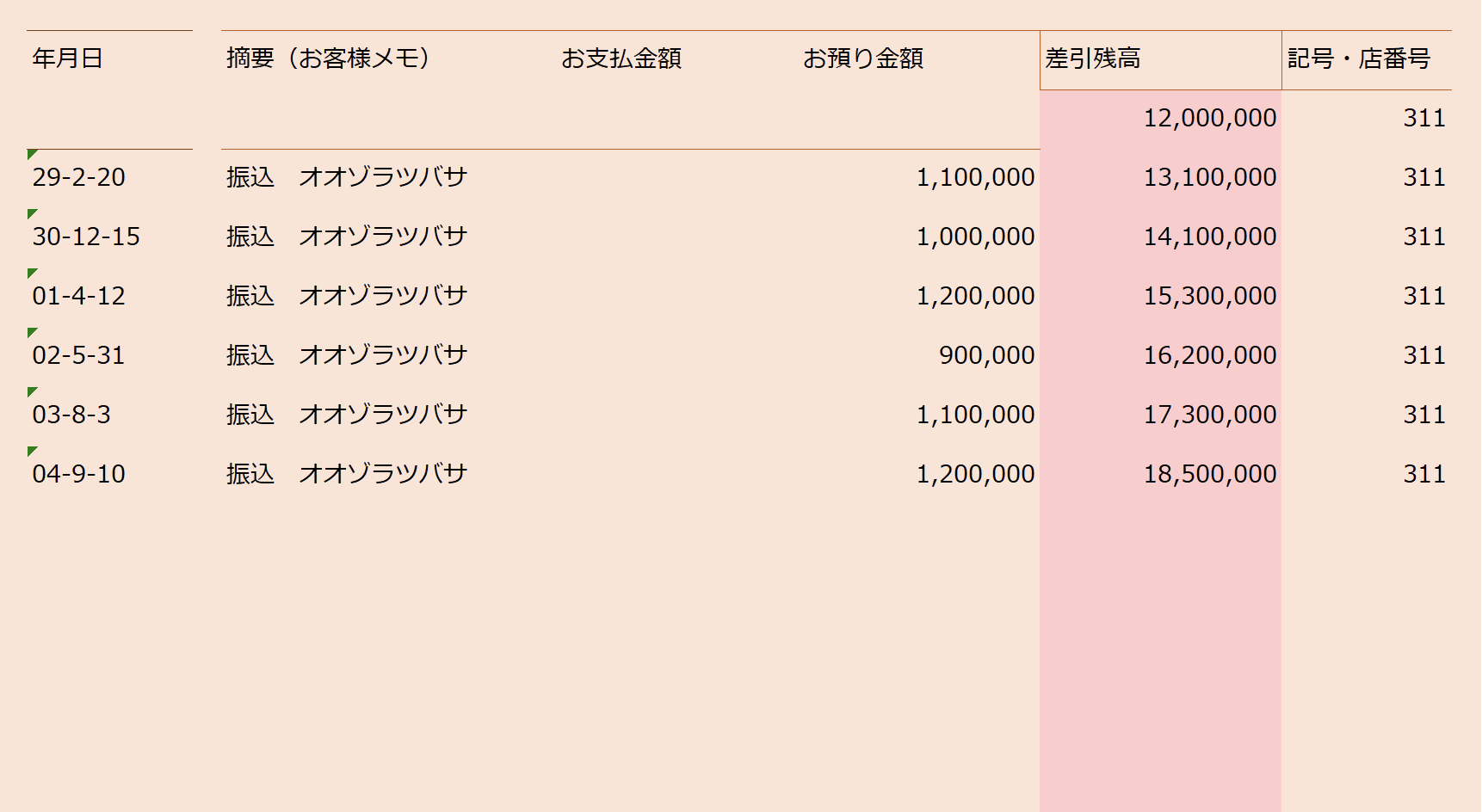This screenshot has width=1482, height=812.
Task: Select the opening balance 12,000,000 cell
Action: pyautogui.click(x=1160, y=119)
